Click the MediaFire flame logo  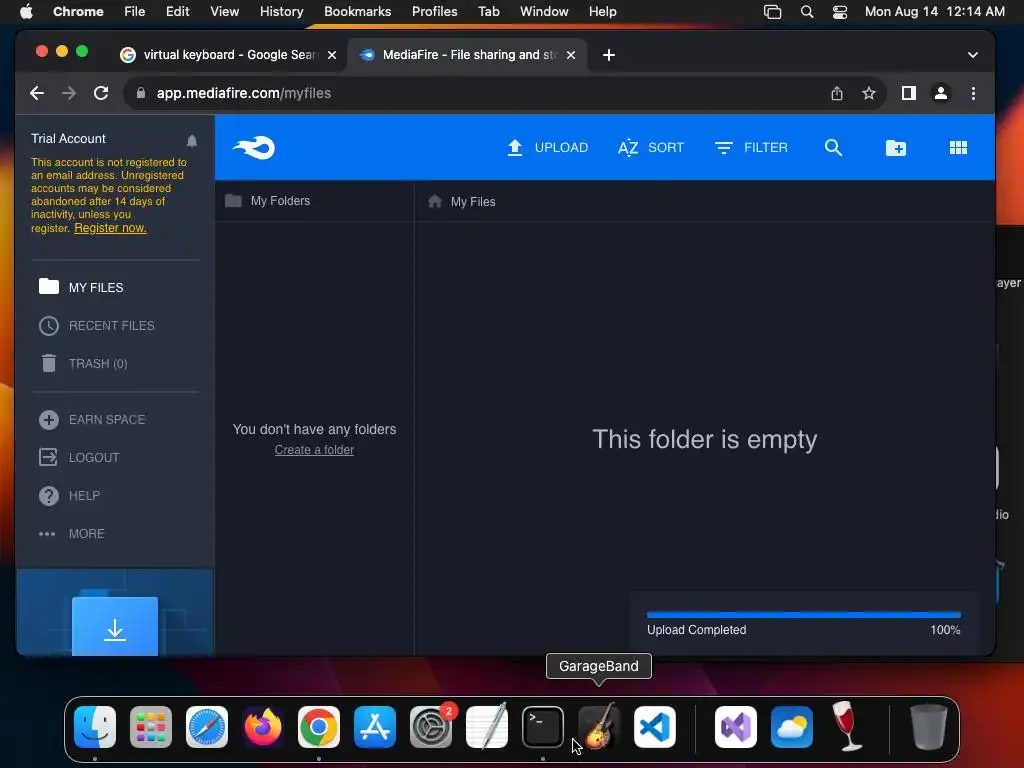(x=254, y=148)
